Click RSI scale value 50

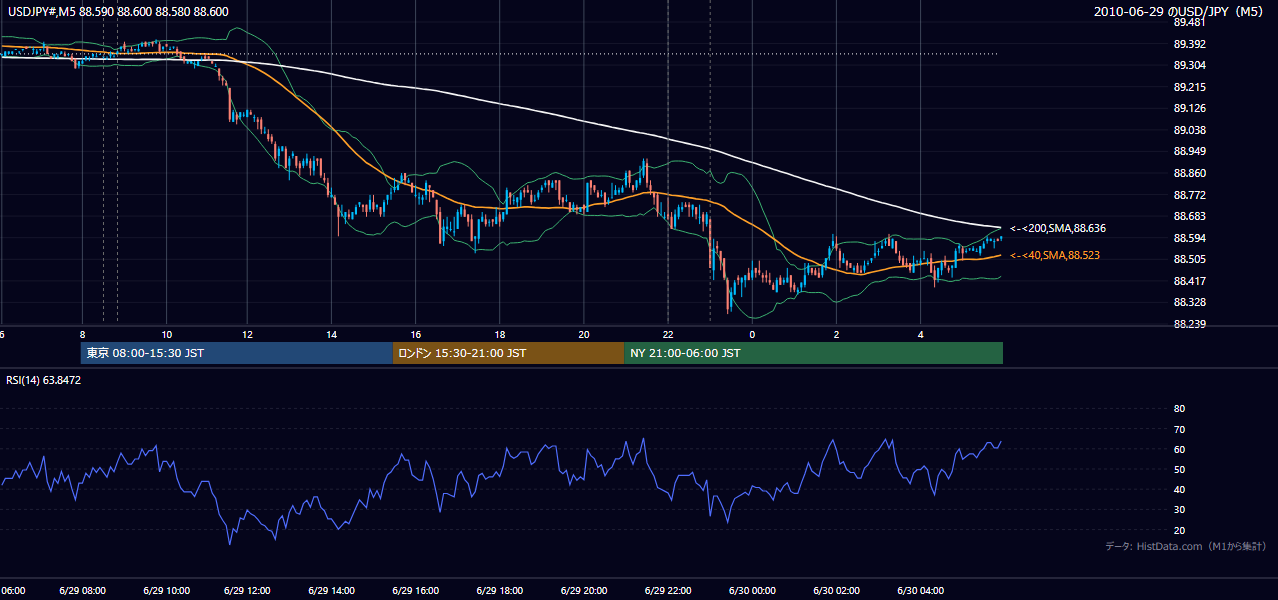click(1179, 470)
